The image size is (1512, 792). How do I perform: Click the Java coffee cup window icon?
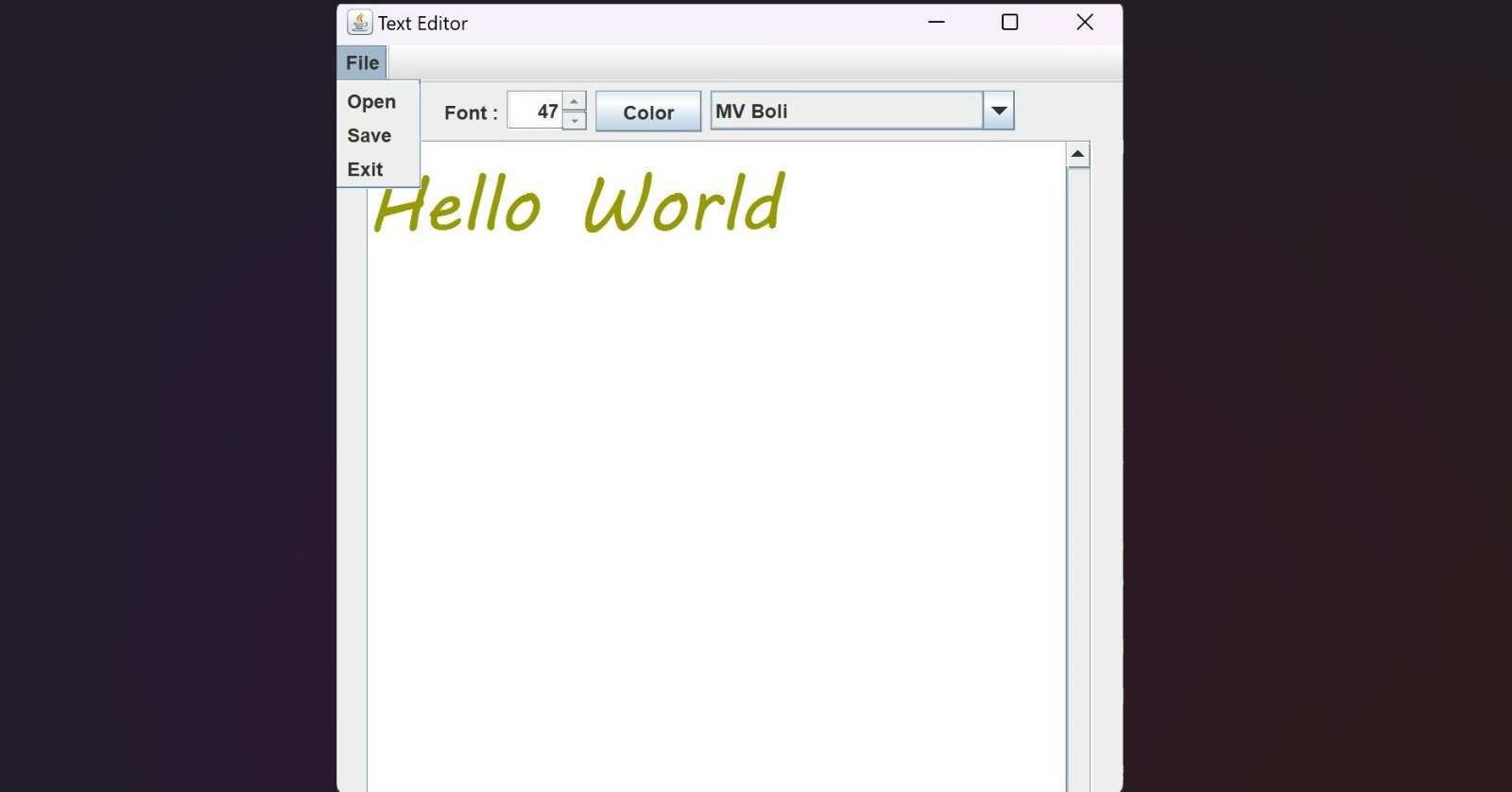[359, 23]
